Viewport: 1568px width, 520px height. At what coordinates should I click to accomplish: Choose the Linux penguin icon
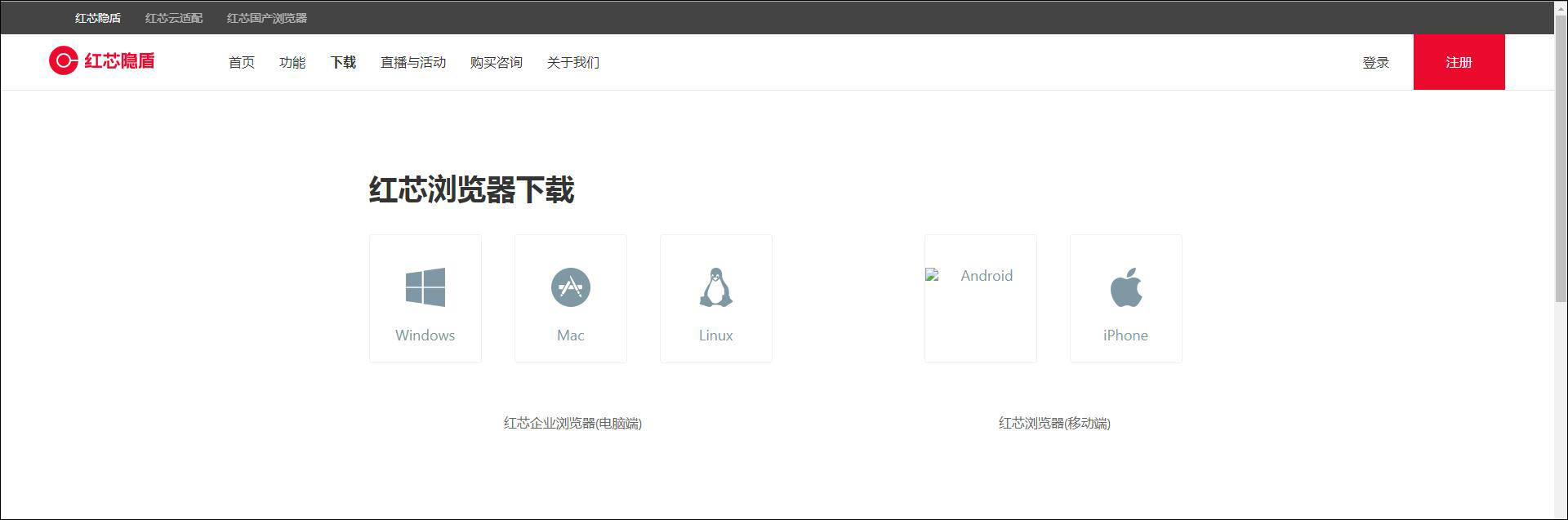pos(716,287)
